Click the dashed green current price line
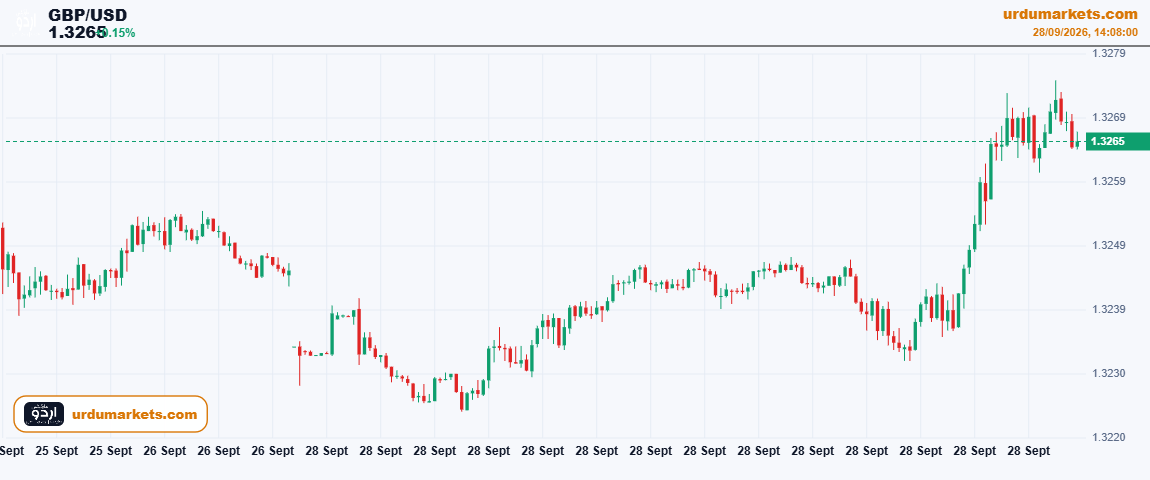The image size is (1150, 480). point(543,141)
